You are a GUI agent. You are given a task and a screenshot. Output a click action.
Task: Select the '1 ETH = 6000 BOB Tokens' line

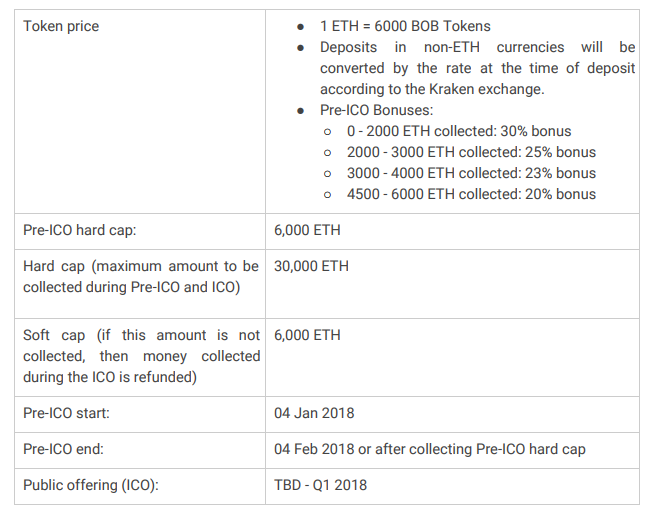click(x=405, y=26)
